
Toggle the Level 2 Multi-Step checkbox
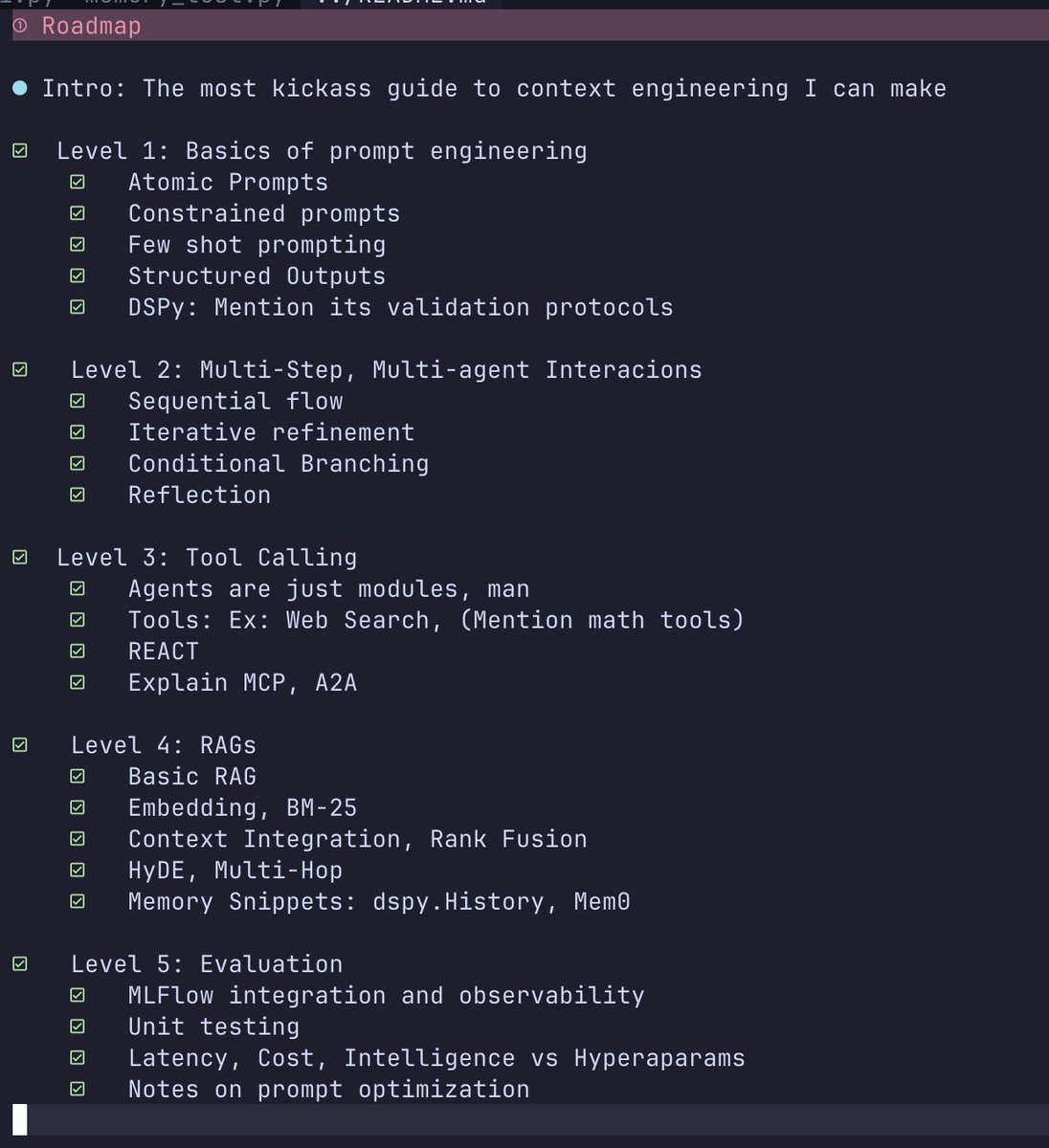coord(19,369)
